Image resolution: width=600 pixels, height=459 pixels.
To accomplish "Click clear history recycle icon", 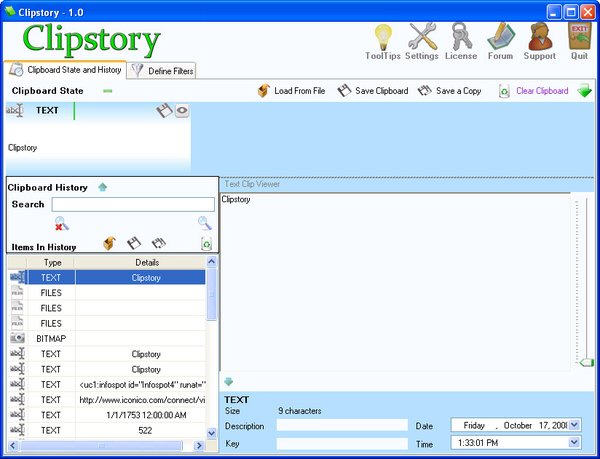I will (x=206, y=243).
